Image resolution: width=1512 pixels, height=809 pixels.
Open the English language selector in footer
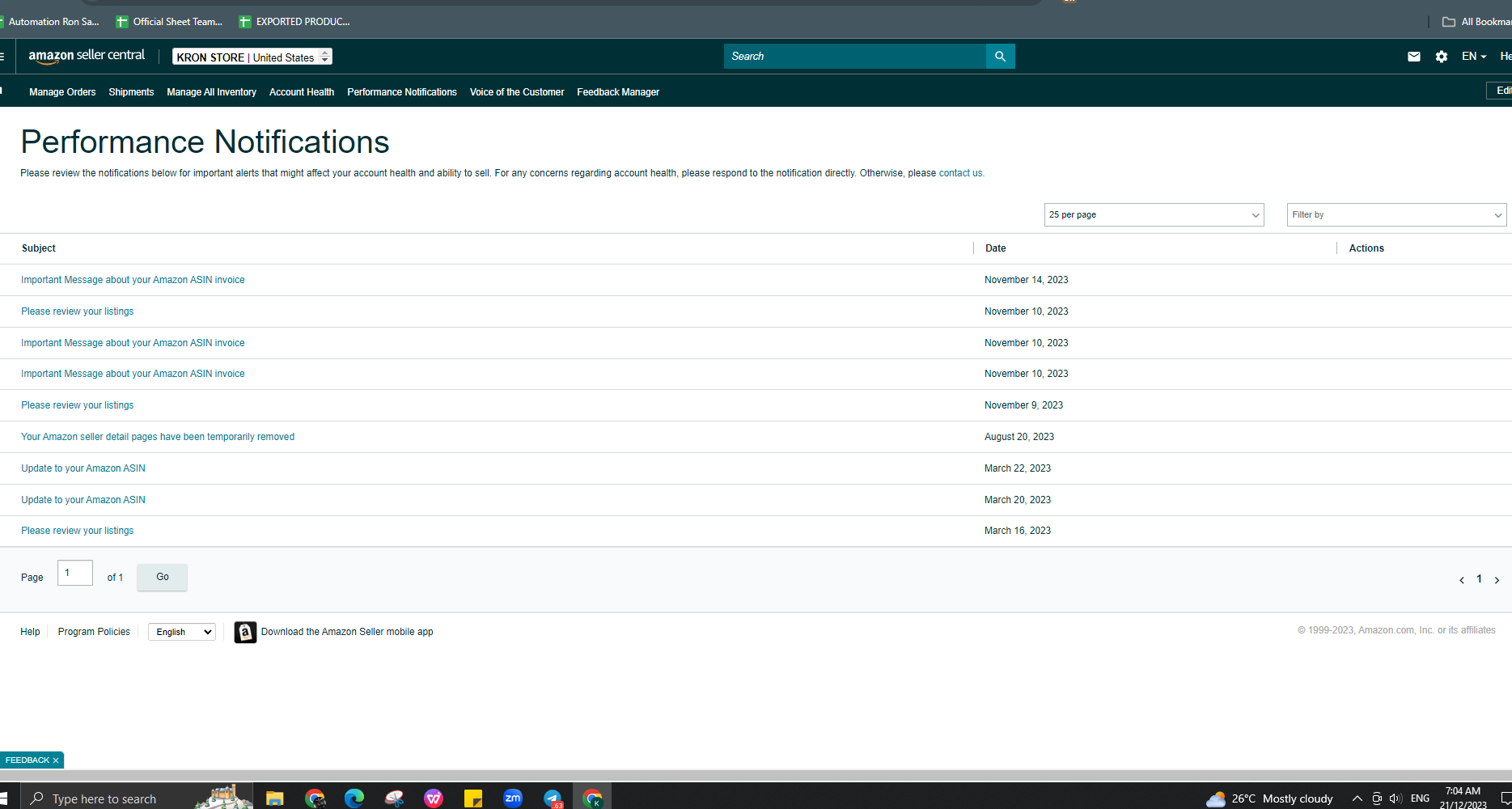pyautogui.click(x=182, y=632)
